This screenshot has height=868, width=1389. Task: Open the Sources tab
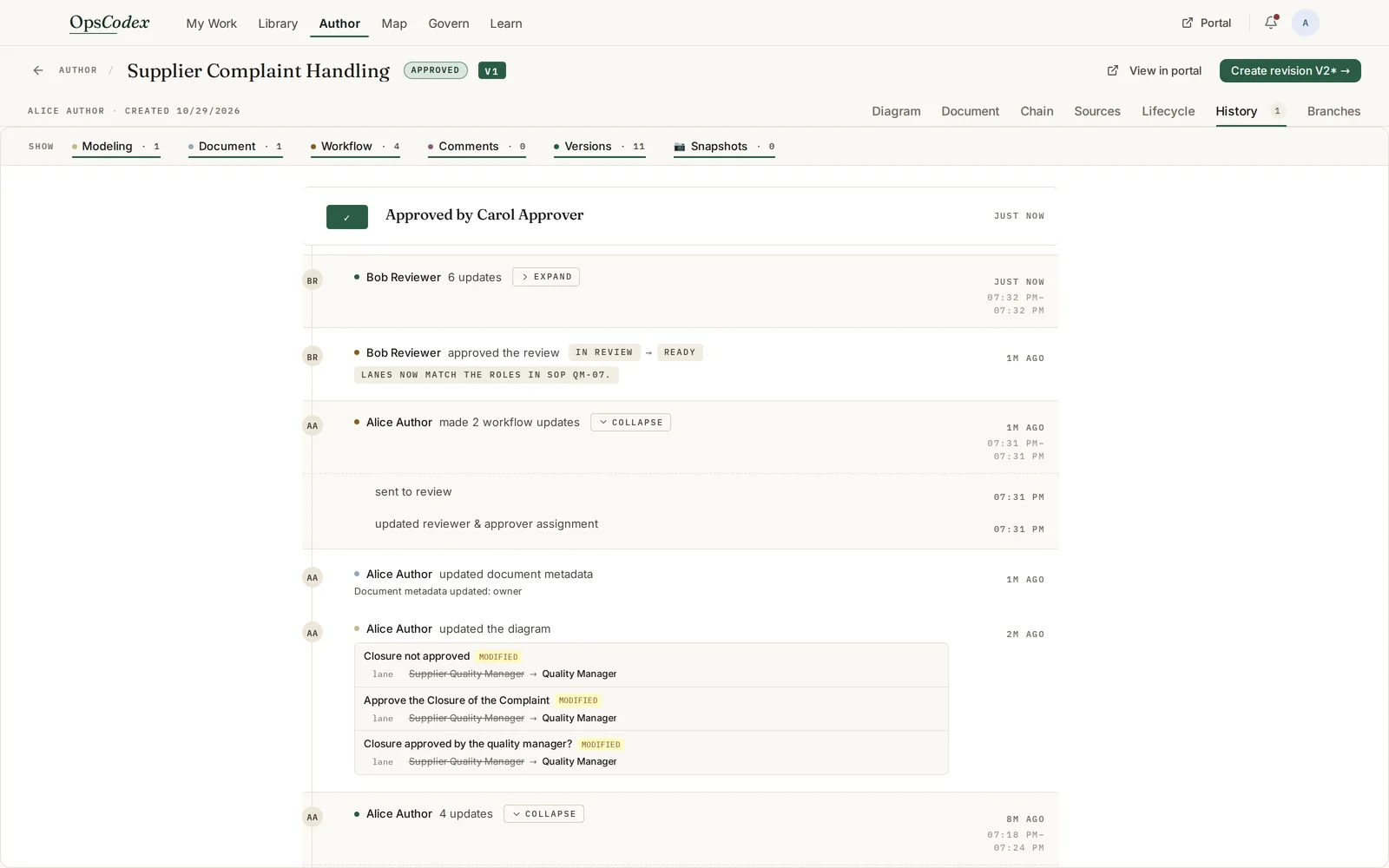pos(1097,111)
